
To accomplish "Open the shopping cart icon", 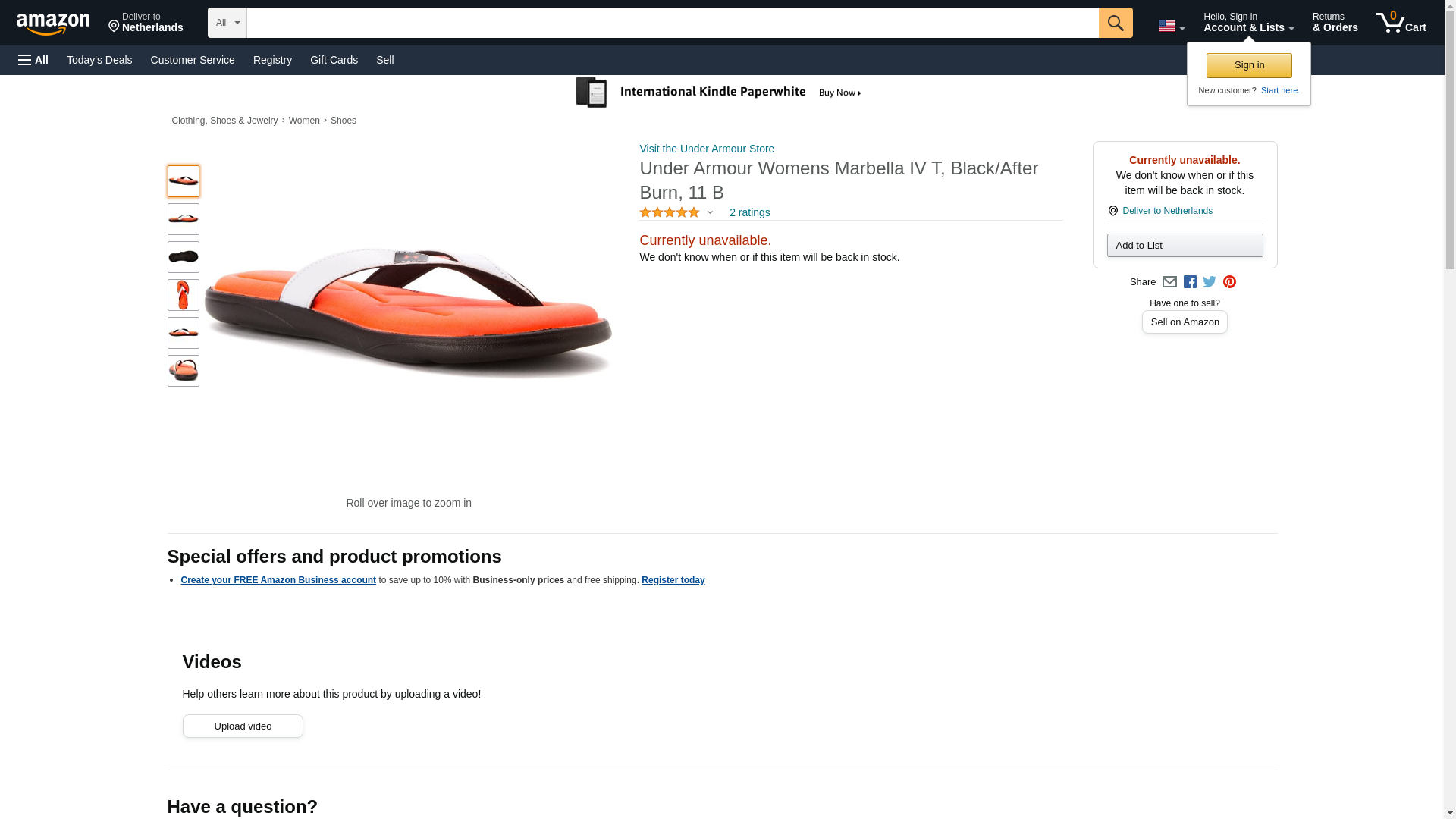I will point(1401,23).
